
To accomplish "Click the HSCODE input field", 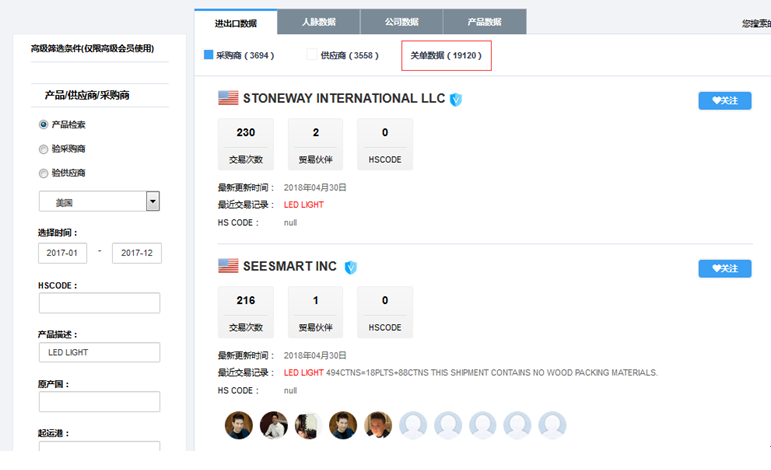I will [x=99, y=303].
